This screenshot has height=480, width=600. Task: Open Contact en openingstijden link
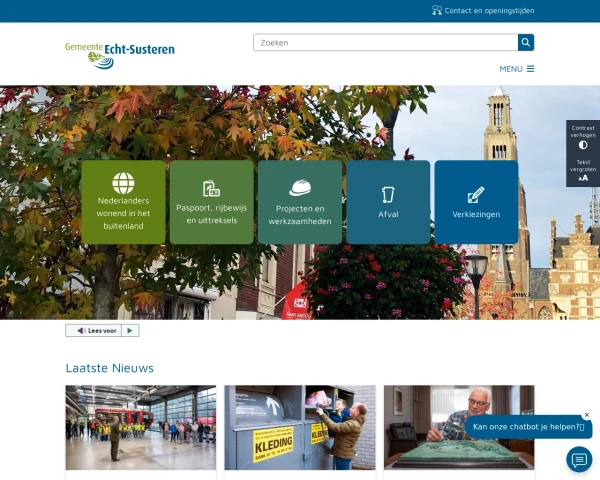(x=483, y=11)
